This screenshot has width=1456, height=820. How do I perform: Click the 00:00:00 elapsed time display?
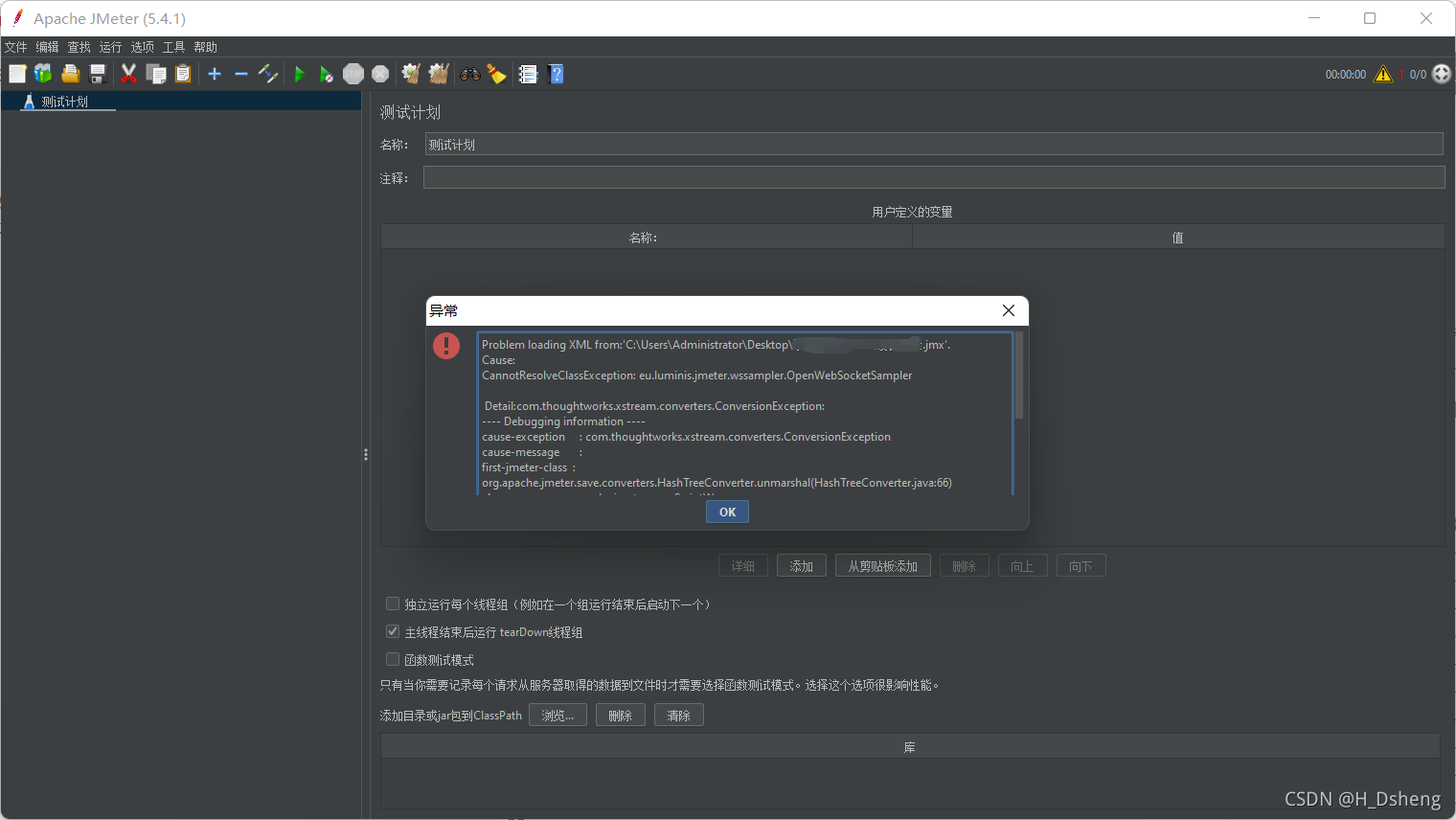tap(1346, 75)
